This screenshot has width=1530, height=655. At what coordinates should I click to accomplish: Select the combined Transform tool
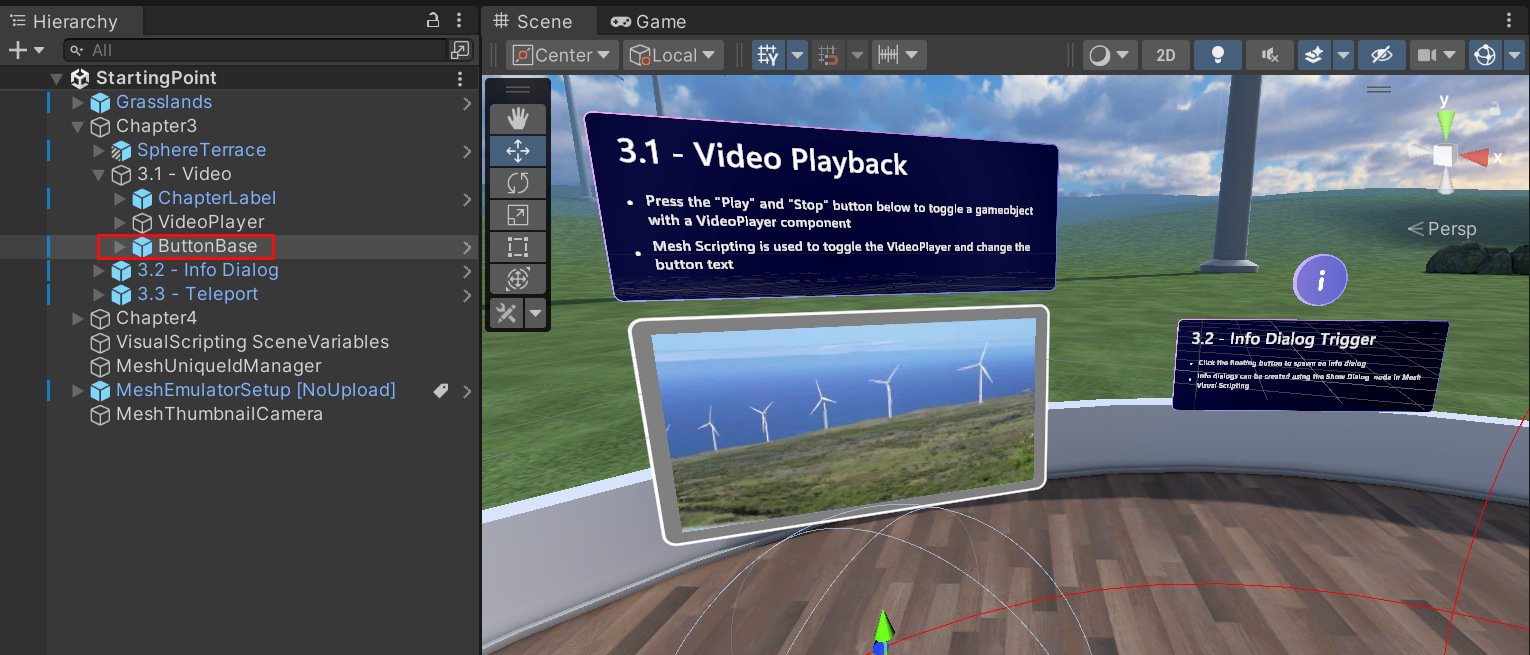[518, 280]
